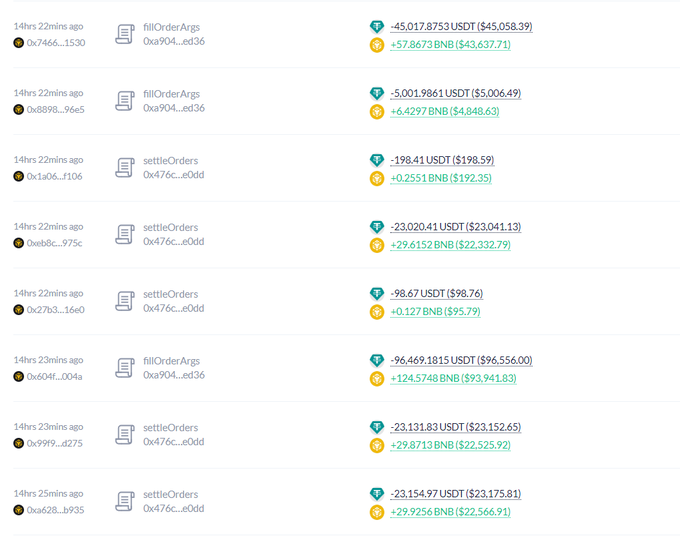
Task: Click +0.127 BNB ($95.79) amount
Action: coord(435,312)
